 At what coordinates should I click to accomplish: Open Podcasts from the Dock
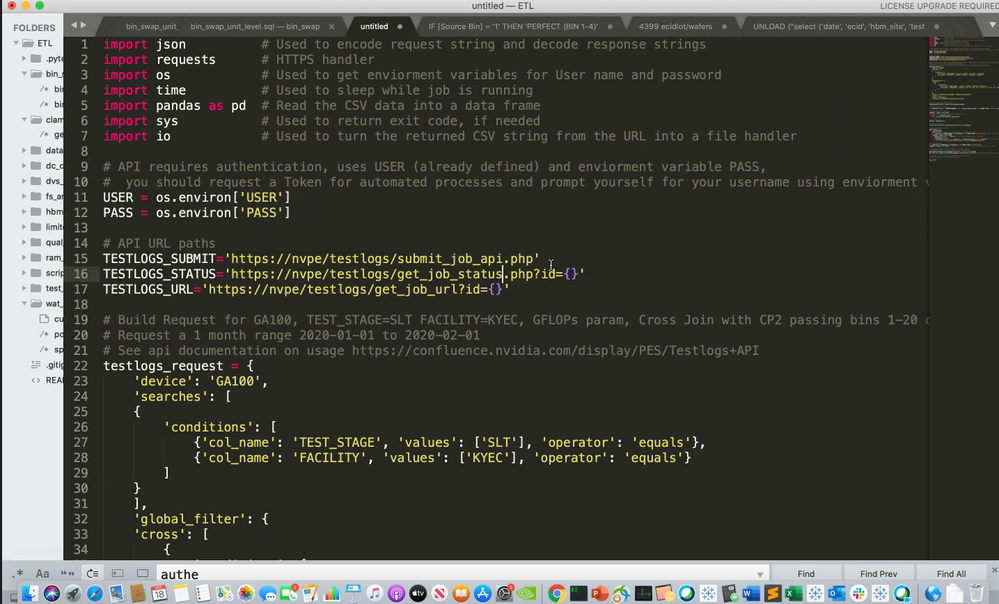pos(396,593)
